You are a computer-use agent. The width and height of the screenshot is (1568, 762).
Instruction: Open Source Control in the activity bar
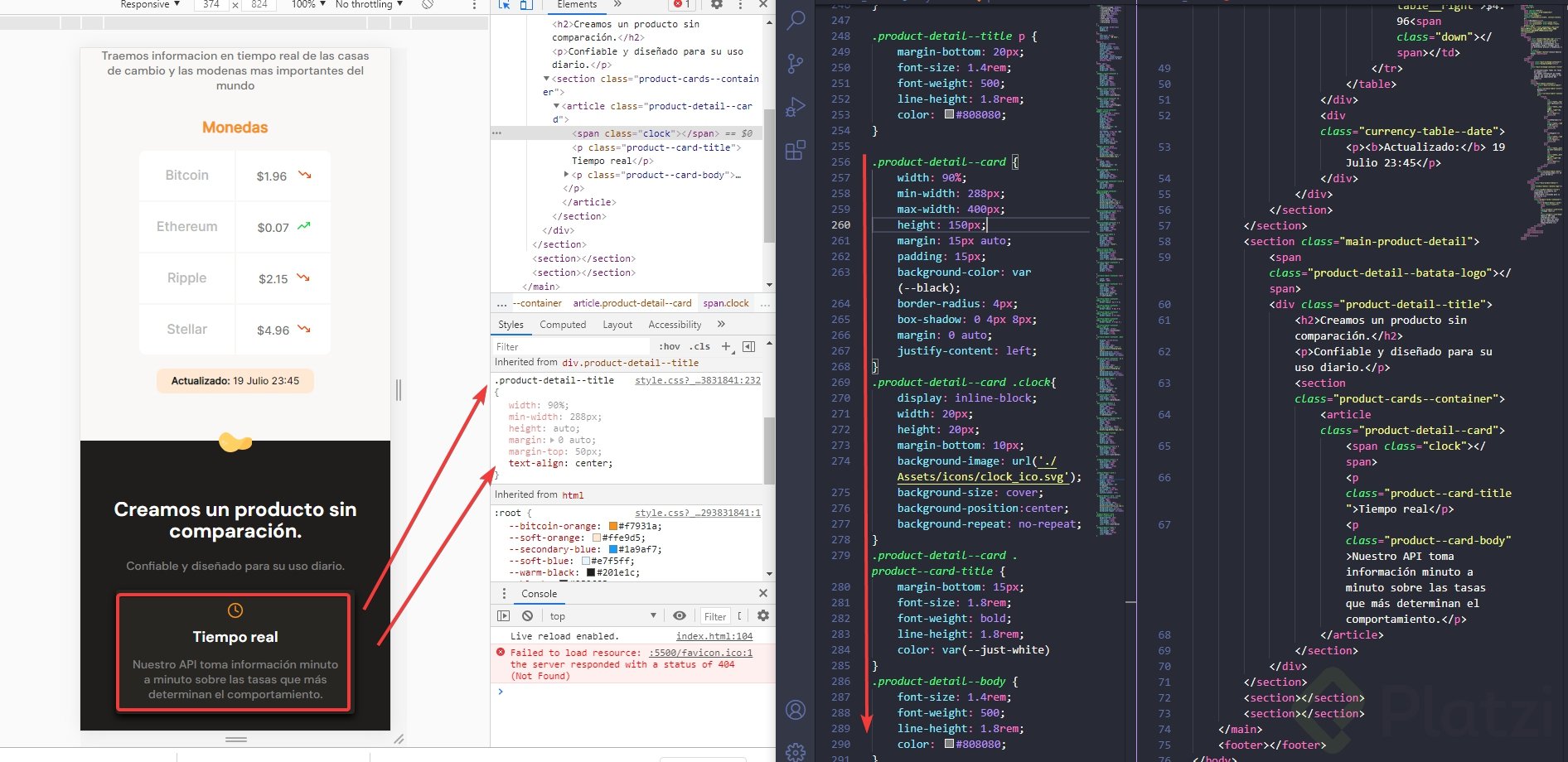(795, 63)
